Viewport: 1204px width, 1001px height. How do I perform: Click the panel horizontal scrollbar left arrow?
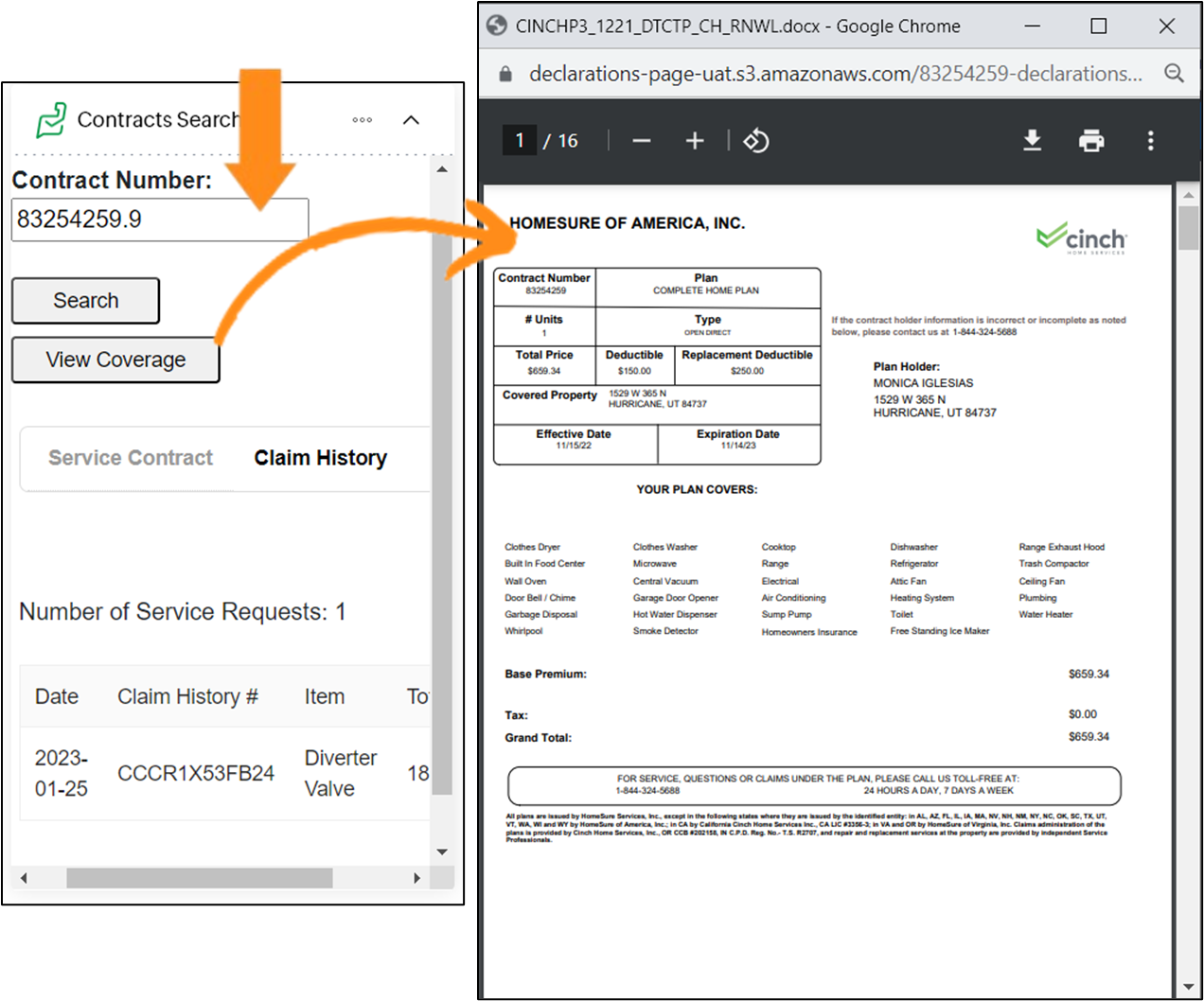tap(24, 878)
